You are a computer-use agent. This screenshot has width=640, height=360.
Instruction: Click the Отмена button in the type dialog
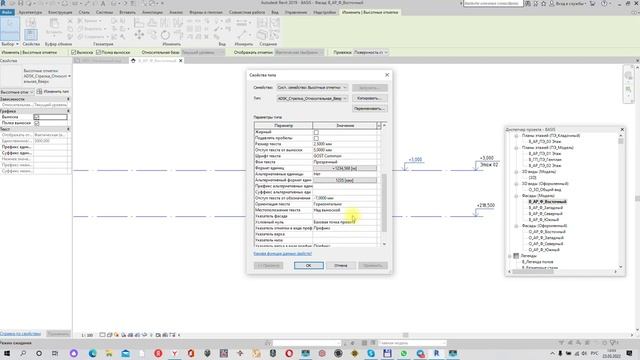(341, 266)
